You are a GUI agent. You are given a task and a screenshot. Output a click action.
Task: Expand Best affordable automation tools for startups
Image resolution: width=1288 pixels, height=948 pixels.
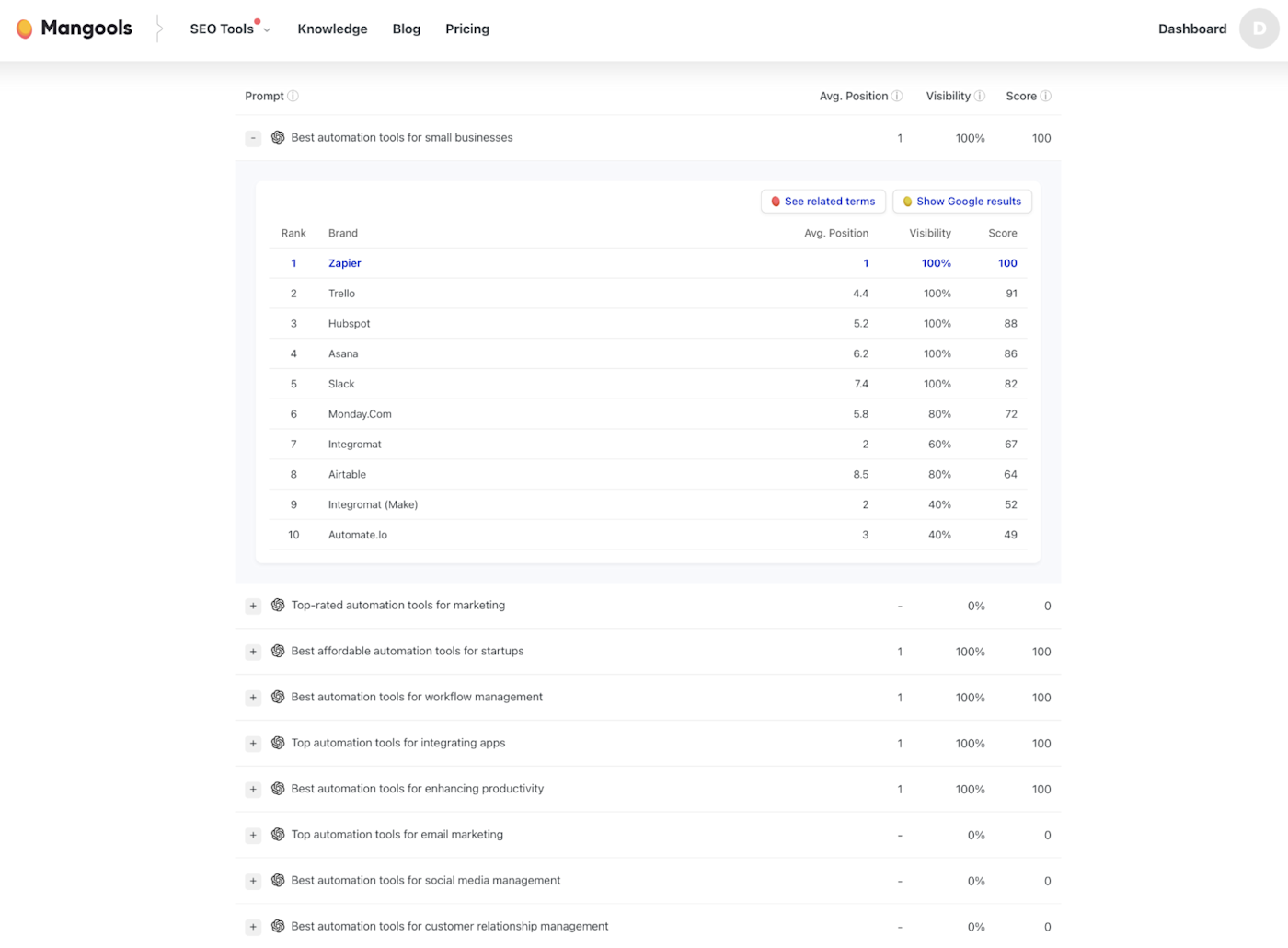pyautogui.click(x=253, y=652)
